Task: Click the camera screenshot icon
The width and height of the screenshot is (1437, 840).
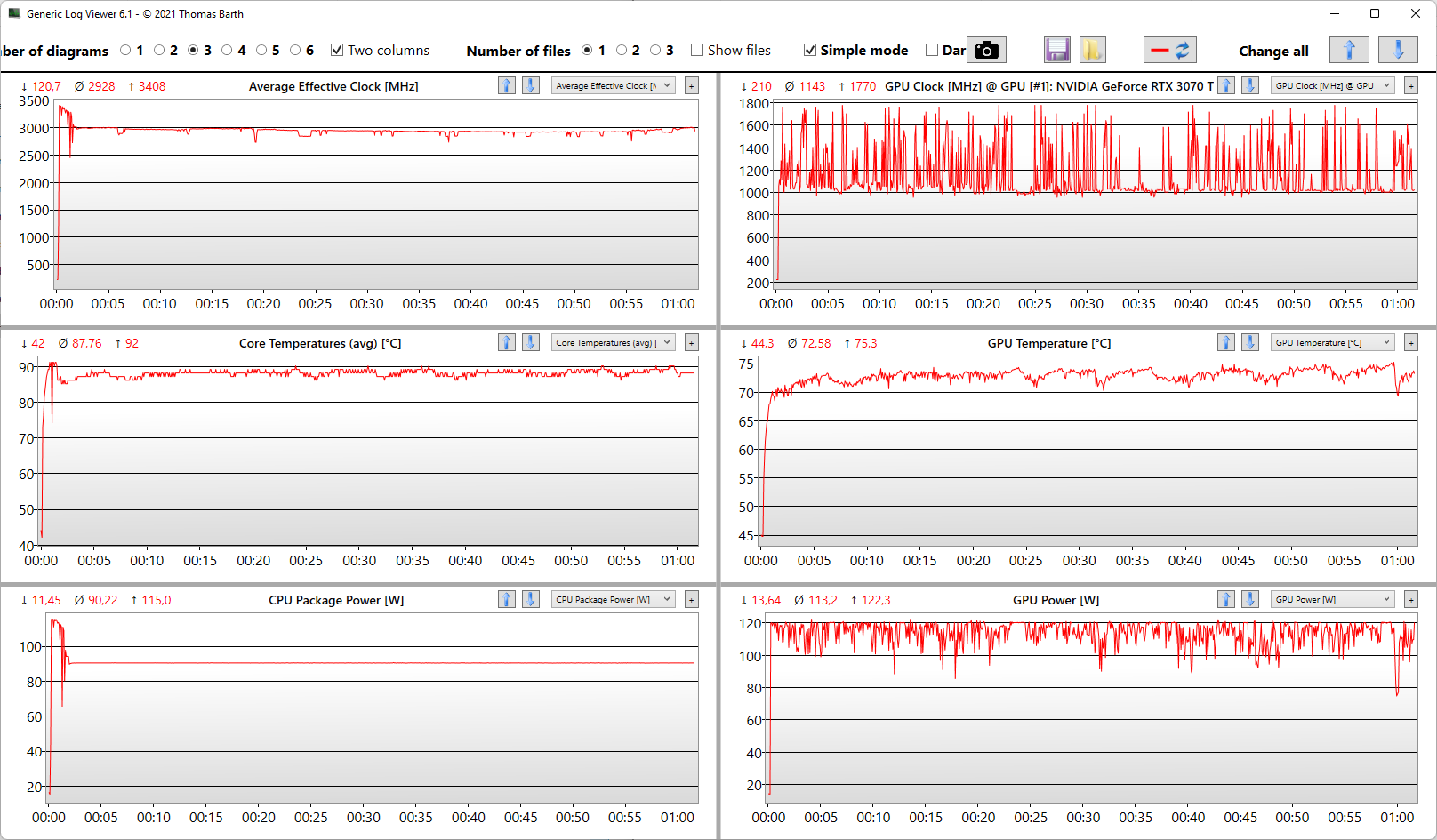Action: [986, 50]
